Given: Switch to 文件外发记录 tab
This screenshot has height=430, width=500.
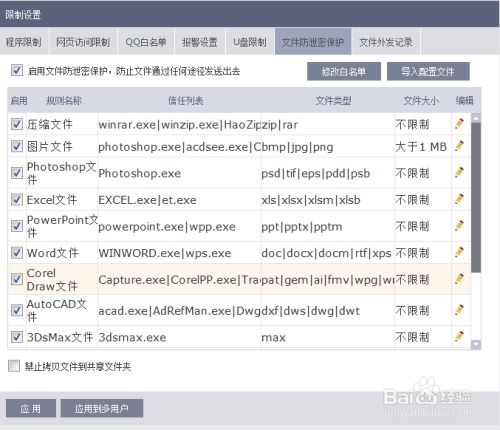Looking at the screenshot, I should [x=386, y=42].
